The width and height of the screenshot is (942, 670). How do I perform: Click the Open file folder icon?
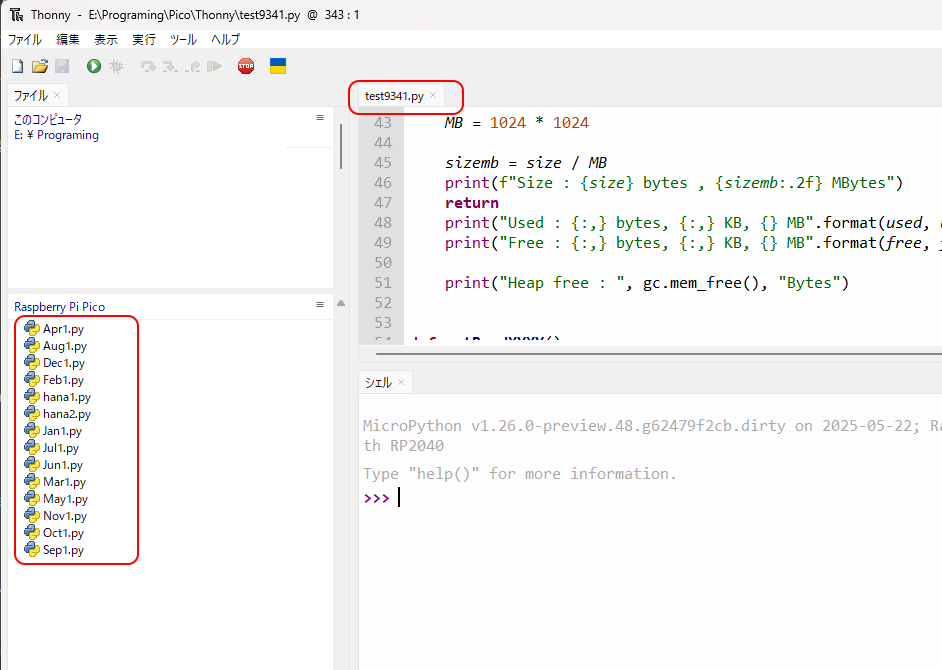(x=40, y=66)
